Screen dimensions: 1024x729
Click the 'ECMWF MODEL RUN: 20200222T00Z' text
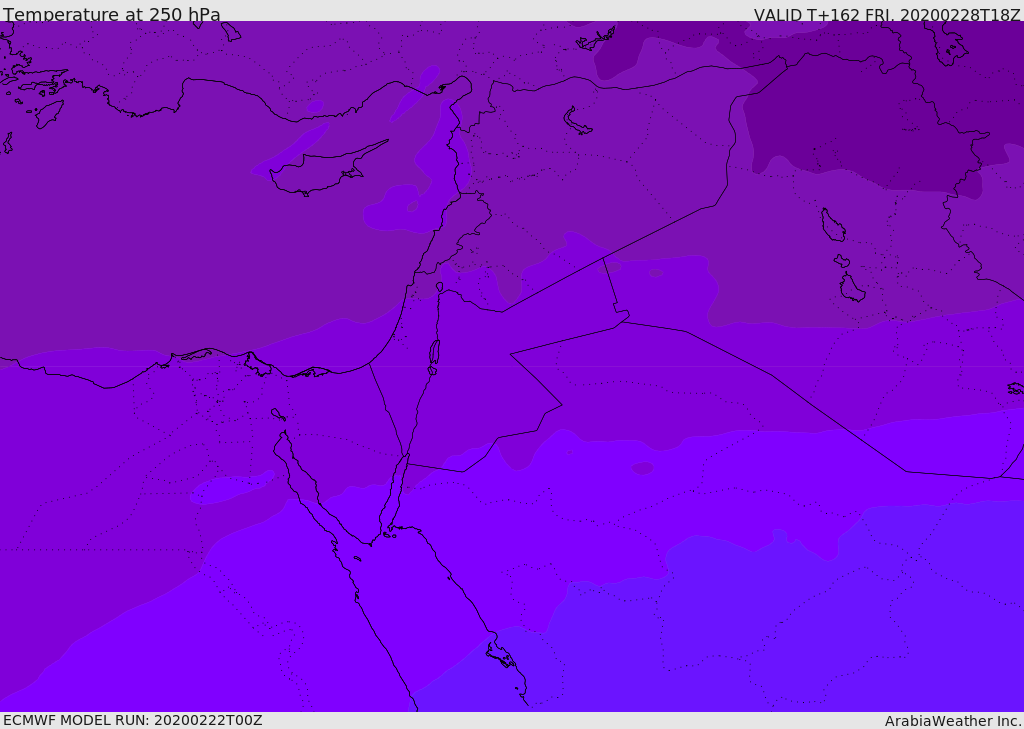pos(133,720)
